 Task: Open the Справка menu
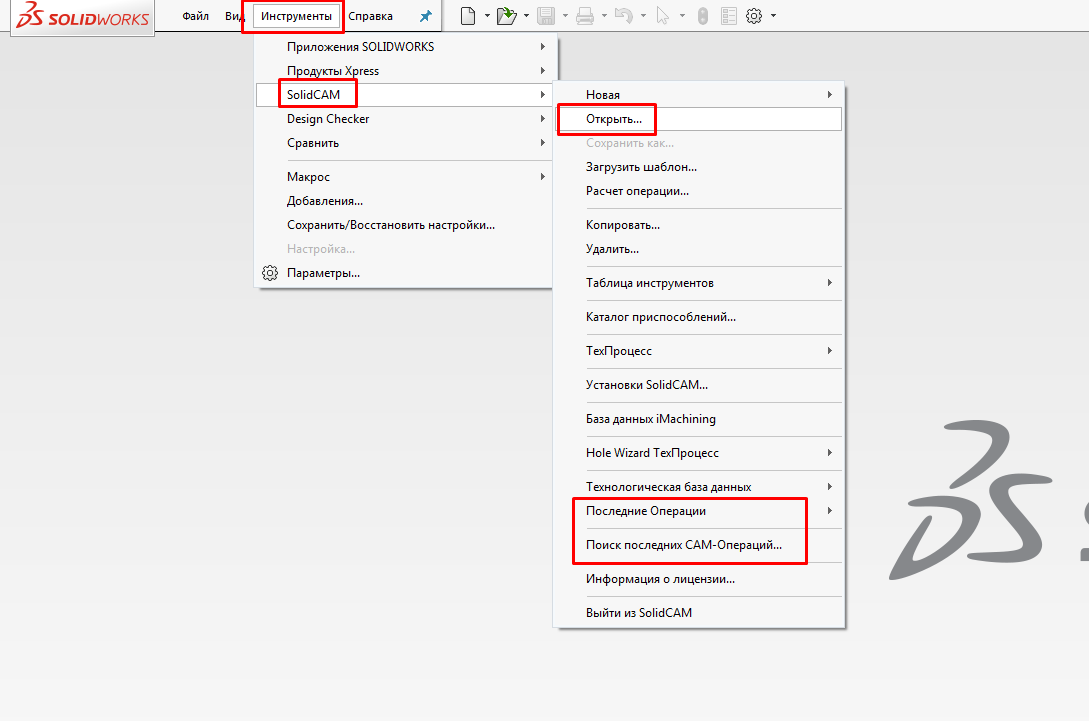click(x=370, y=16)
